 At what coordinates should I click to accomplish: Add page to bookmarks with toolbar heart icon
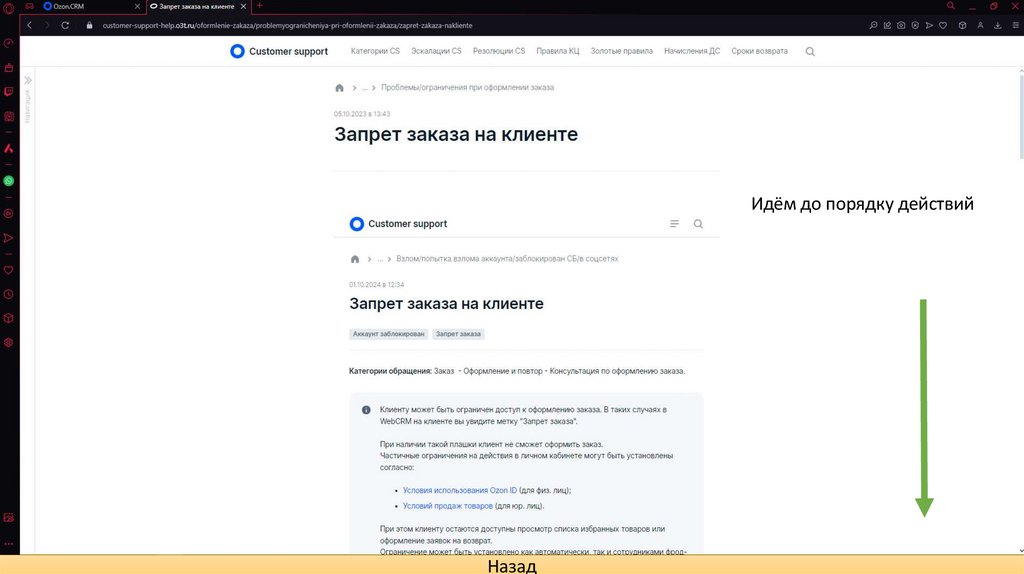(943, 25)
